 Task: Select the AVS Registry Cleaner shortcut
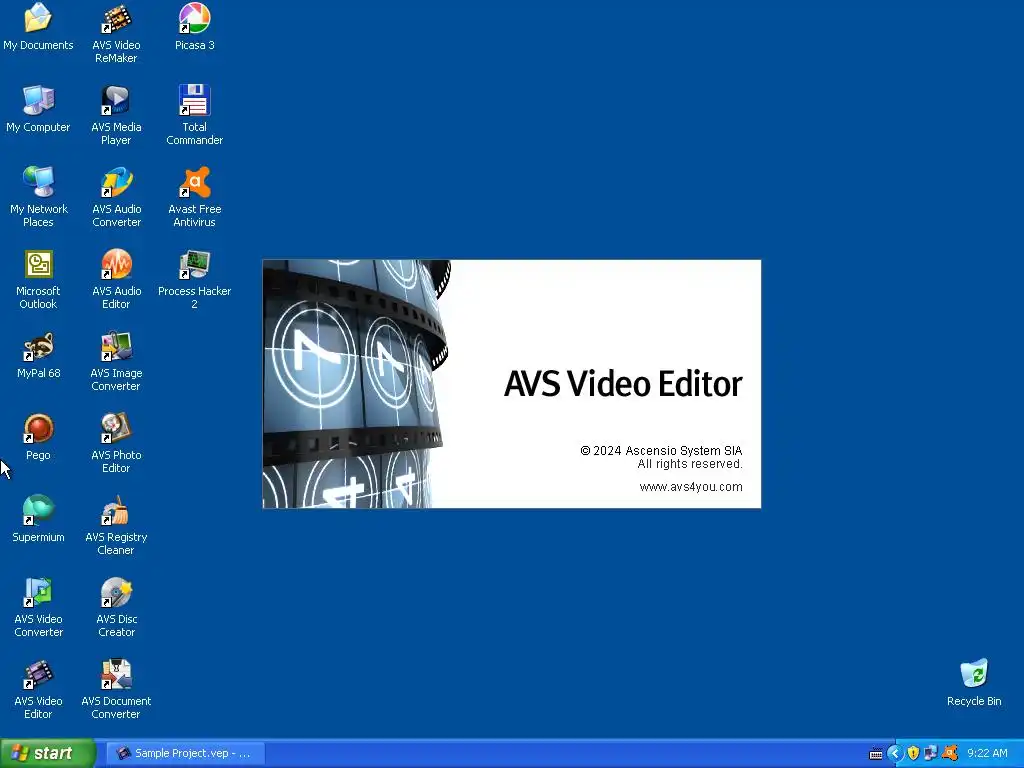tap(116, 525)
